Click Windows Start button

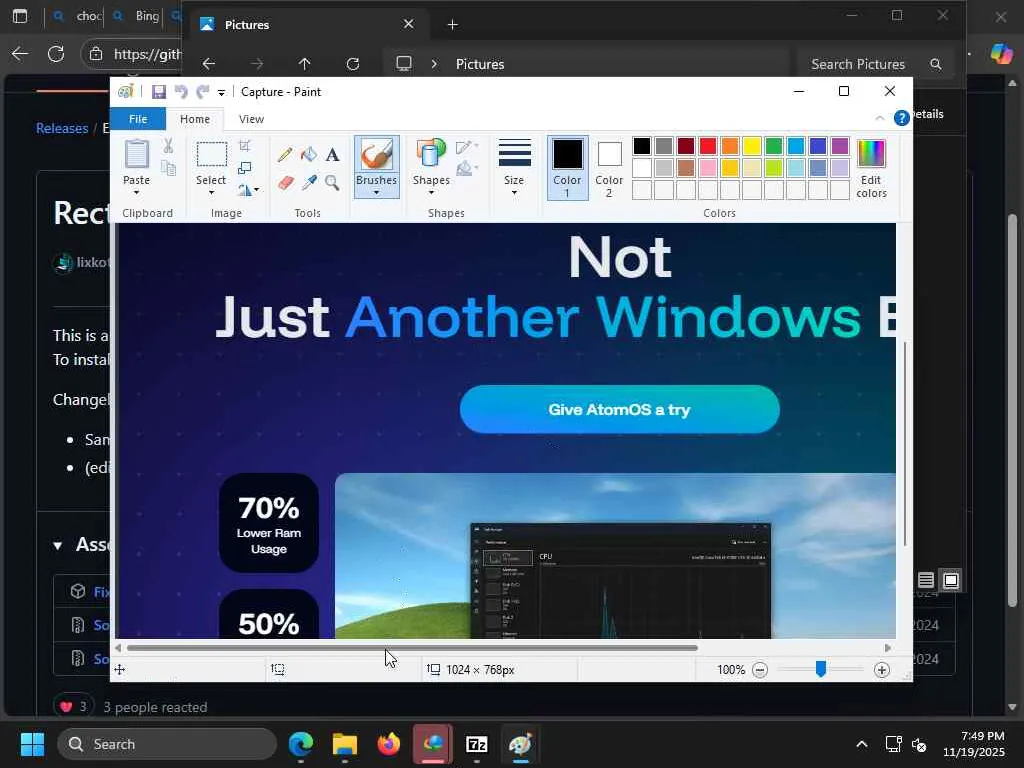(32, 744)
